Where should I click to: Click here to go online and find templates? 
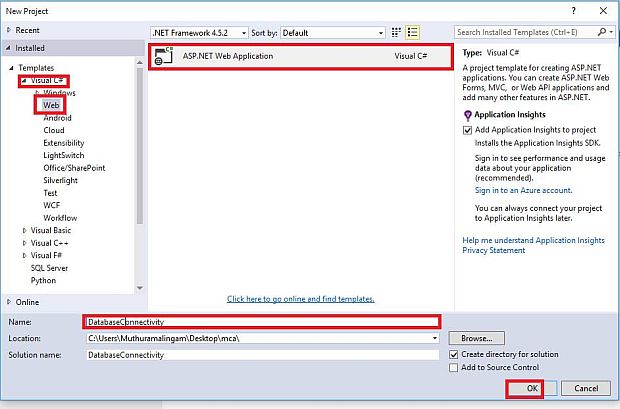click(x=301, y=299)
